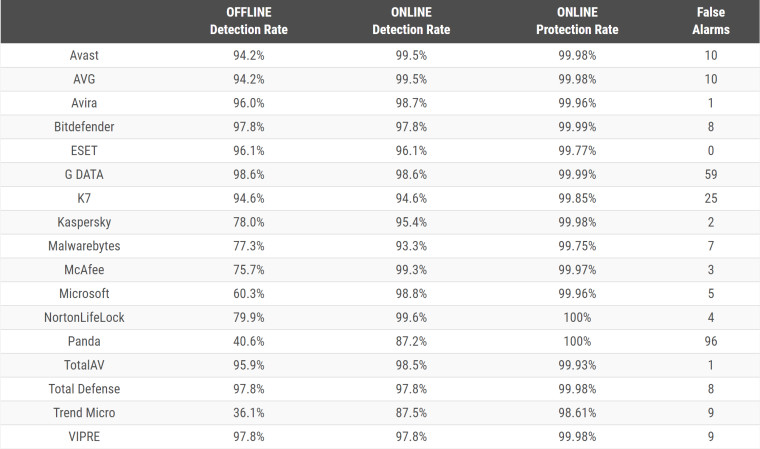
Task: Click Panda's 96 false alarms value
Action: tap(711, 341)
